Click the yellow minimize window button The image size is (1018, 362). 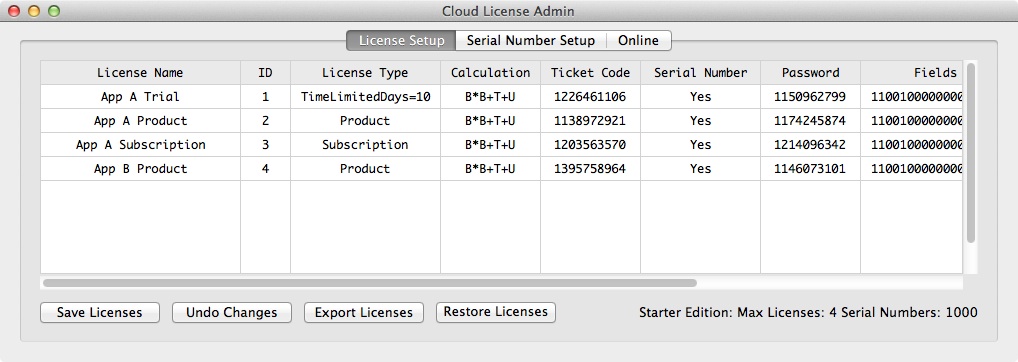tap(34, 11)
